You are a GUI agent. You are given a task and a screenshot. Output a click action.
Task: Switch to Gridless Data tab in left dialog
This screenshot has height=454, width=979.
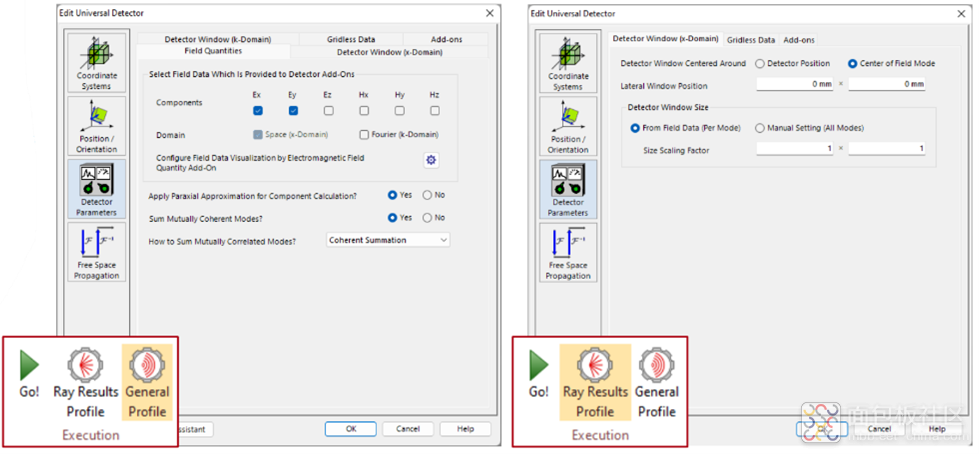(351, 39)
